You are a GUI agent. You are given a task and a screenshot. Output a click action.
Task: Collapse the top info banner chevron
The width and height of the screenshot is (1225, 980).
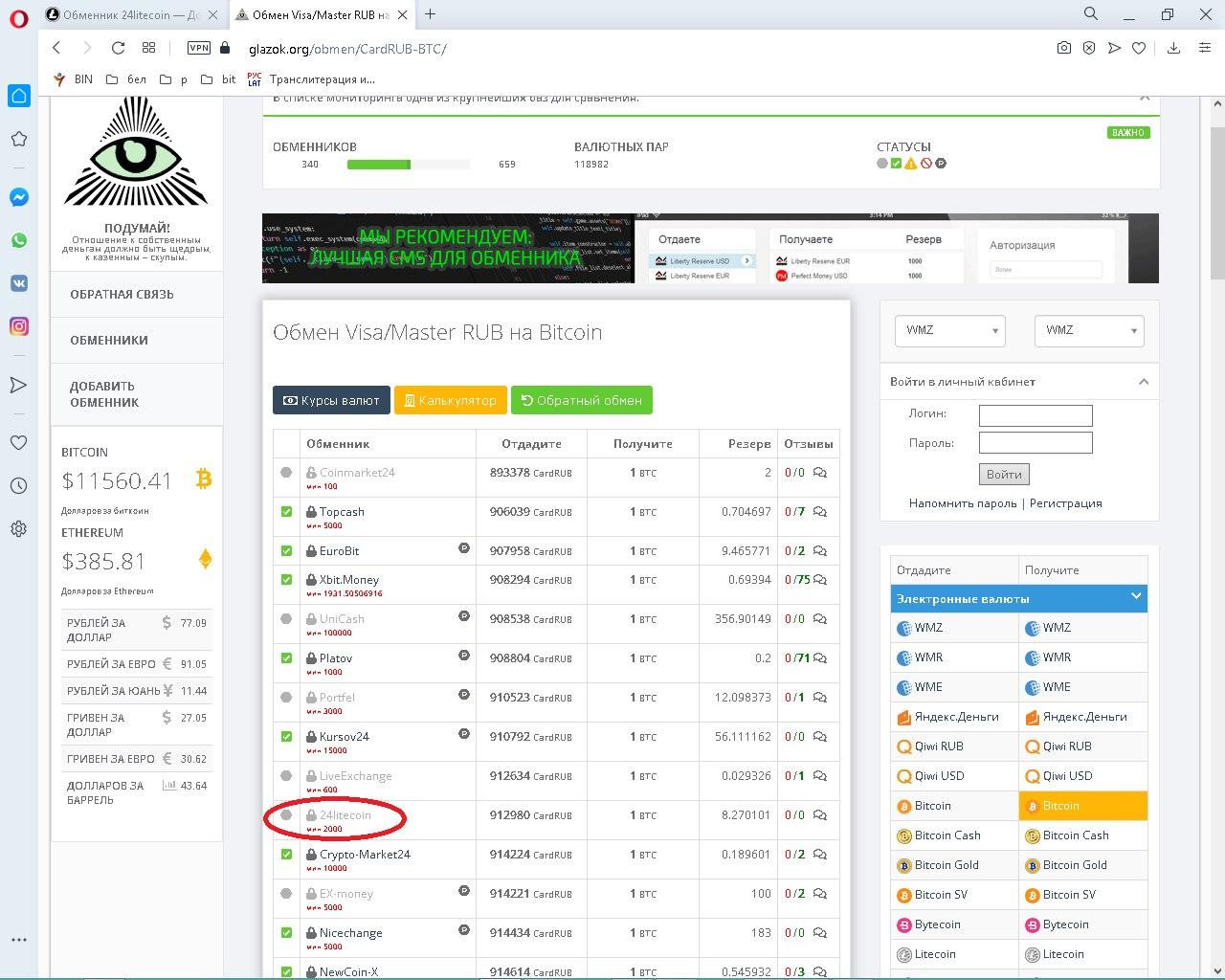pos(1145,98)
